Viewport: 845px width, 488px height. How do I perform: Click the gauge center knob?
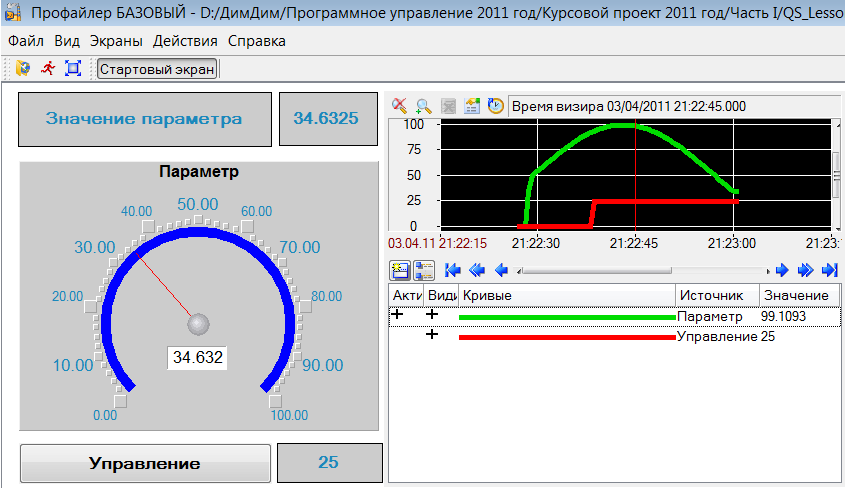(x=198, y=324)
